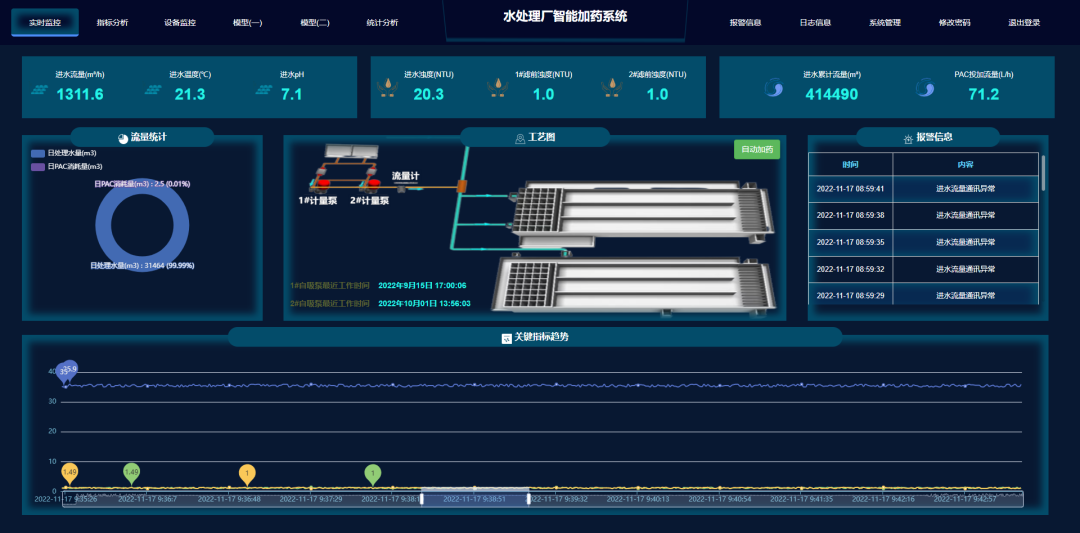The height and width of the screenshot is (533, 1080).
Task: Switch to the 指标分析 tab
Action: pyautogui.click(x=112, y=22)
